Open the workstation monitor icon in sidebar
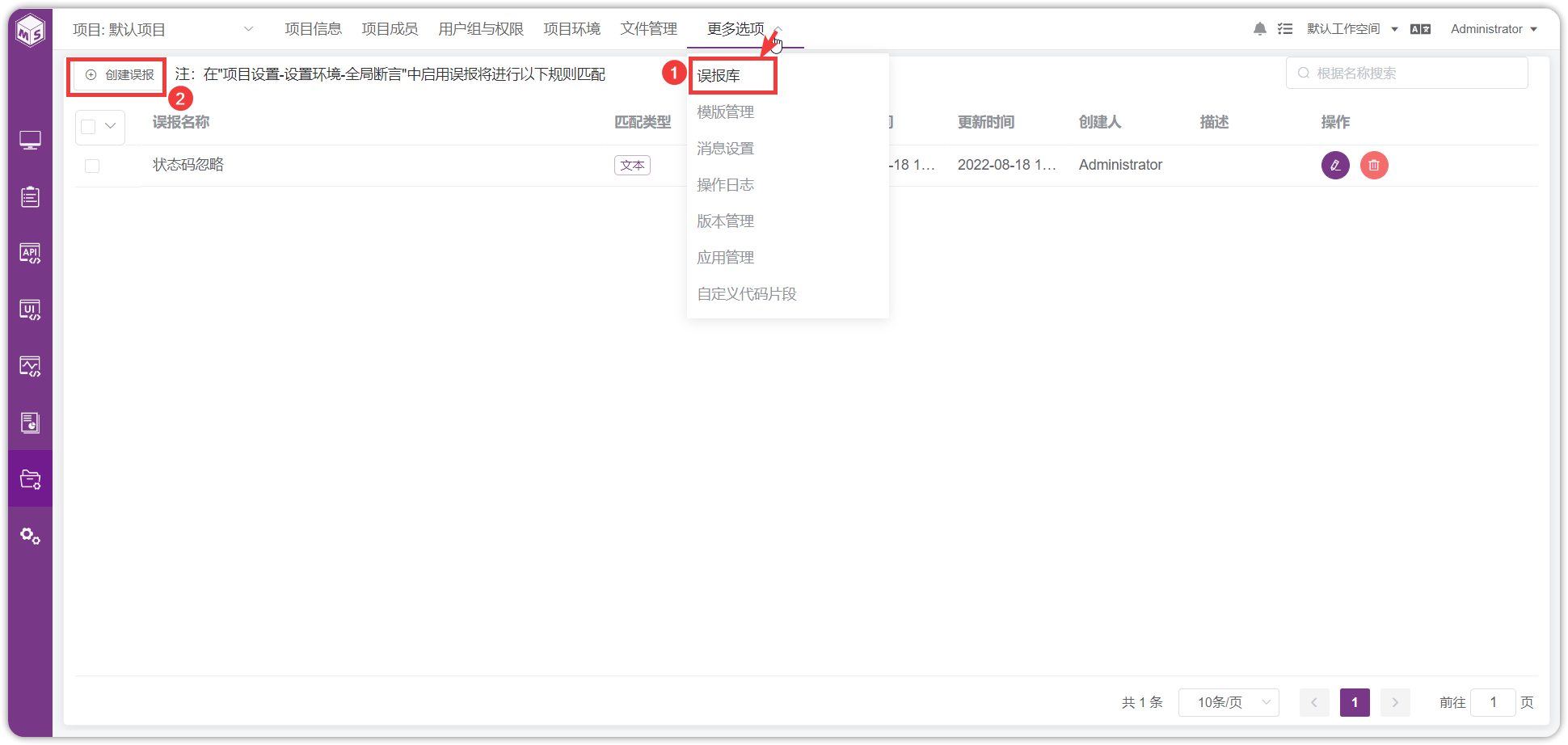The image size is (1568, 745). (30, 141)
